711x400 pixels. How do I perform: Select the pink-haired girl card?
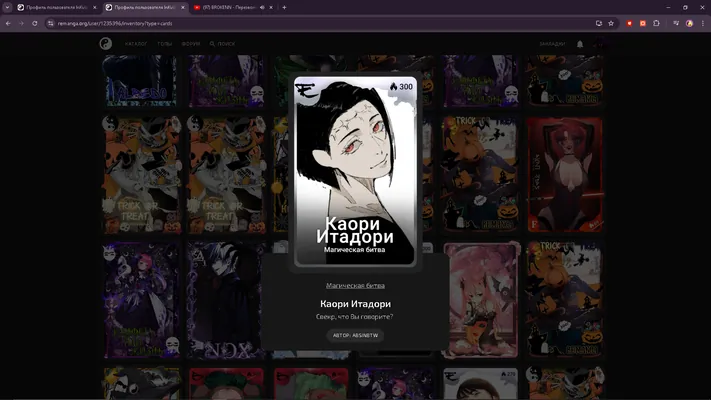[x=481, y=300]
